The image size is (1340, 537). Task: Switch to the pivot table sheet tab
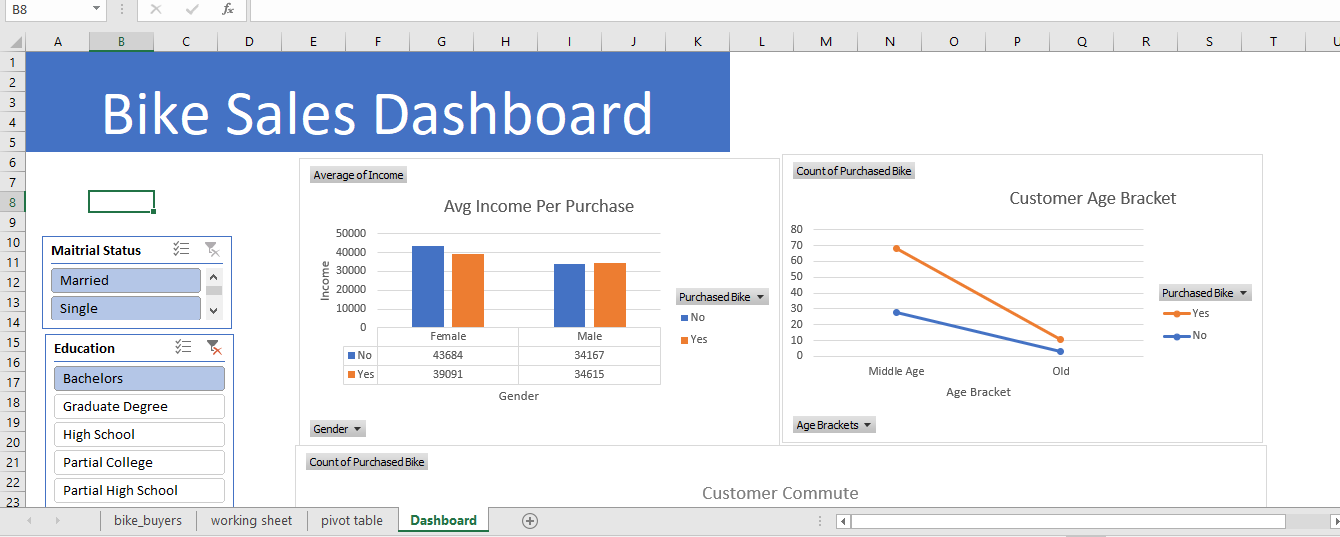[351, 520]
